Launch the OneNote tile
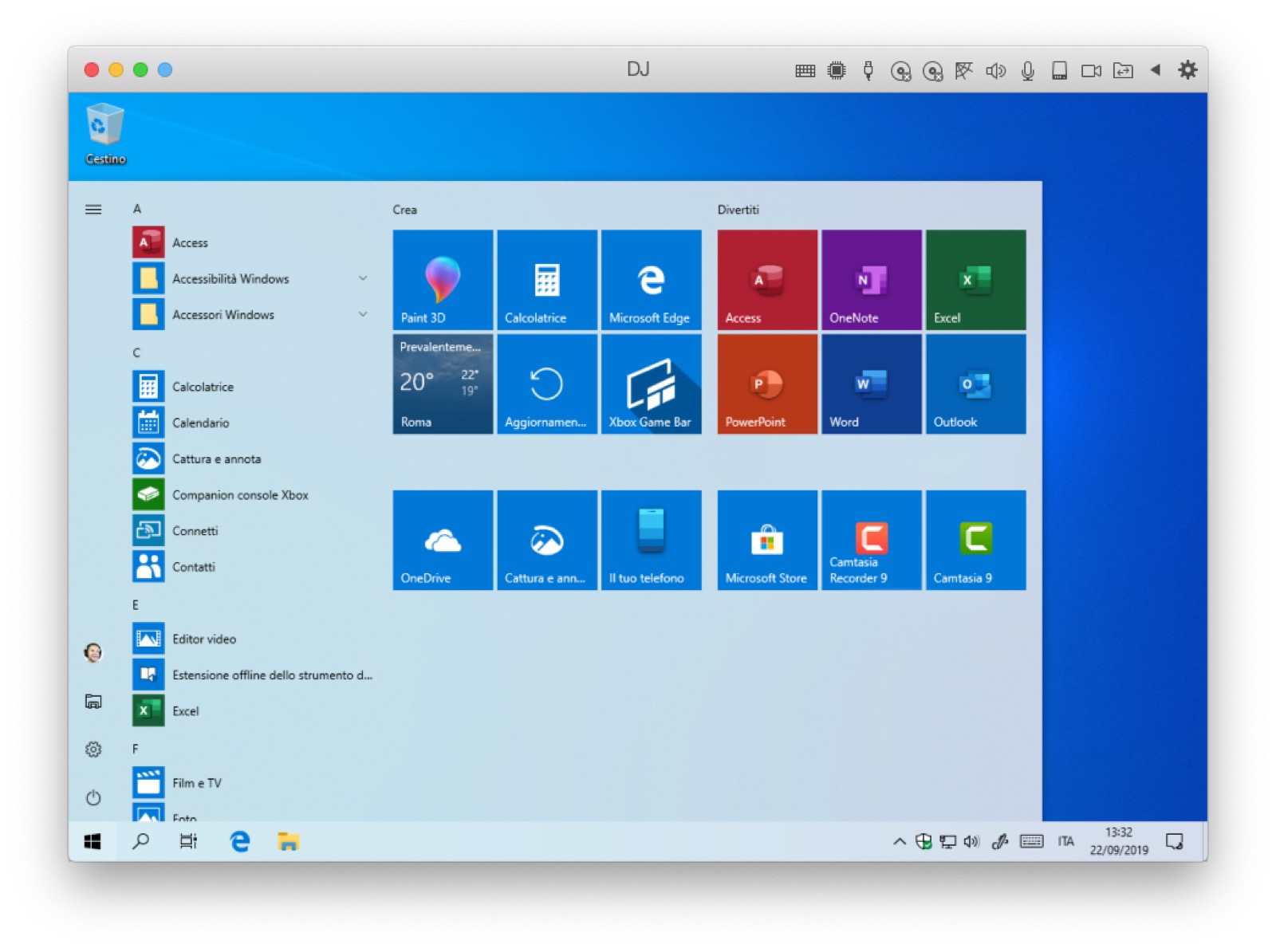Screen dimensions: 1276x952 tap(872, 280)
